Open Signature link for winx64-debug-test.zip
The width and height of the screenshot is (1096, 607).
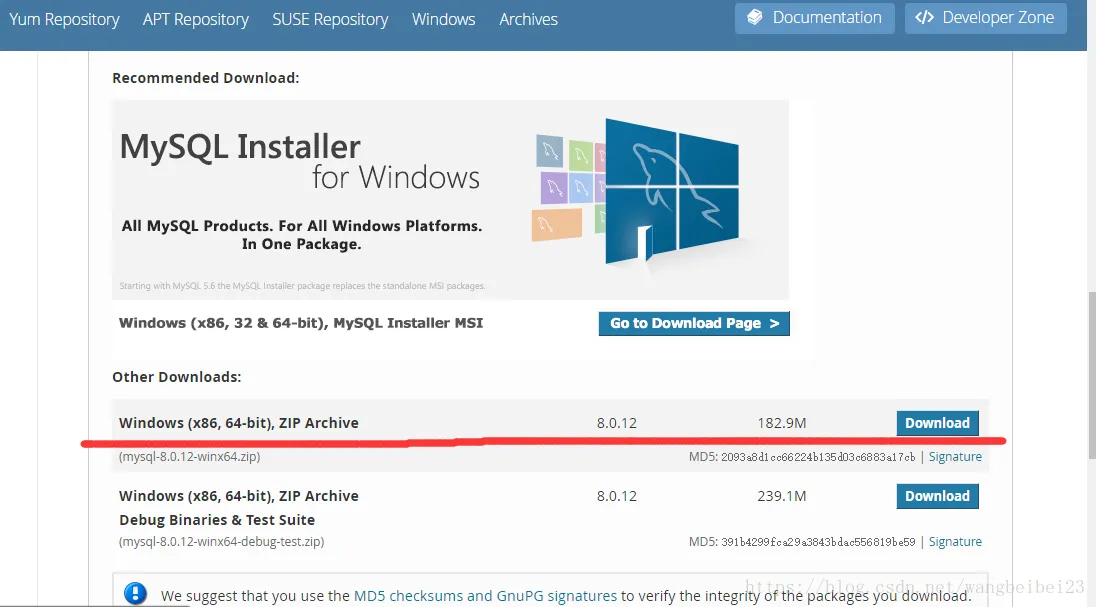(x=955, y=541)
